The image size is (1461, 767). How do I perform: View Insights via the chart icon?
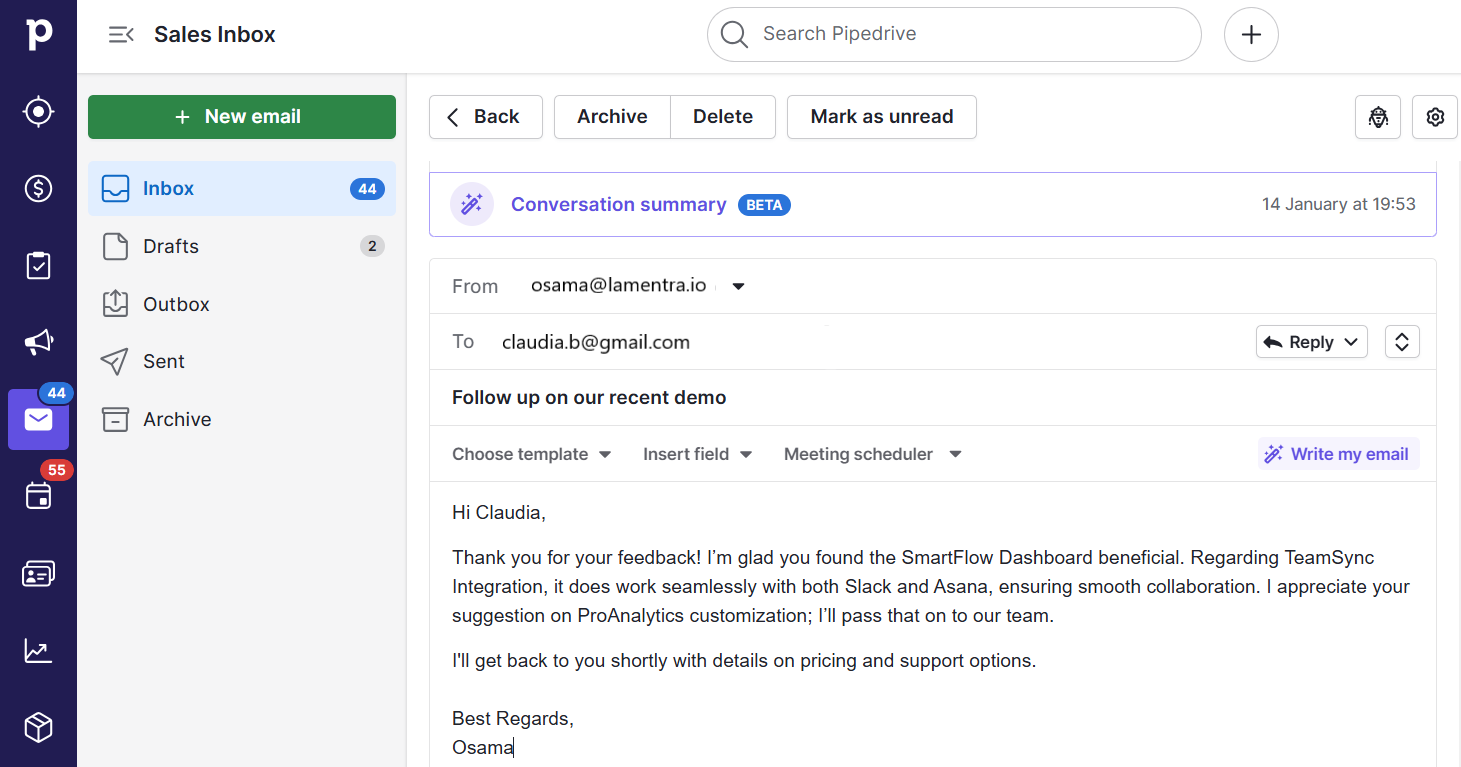pos(38,650)
